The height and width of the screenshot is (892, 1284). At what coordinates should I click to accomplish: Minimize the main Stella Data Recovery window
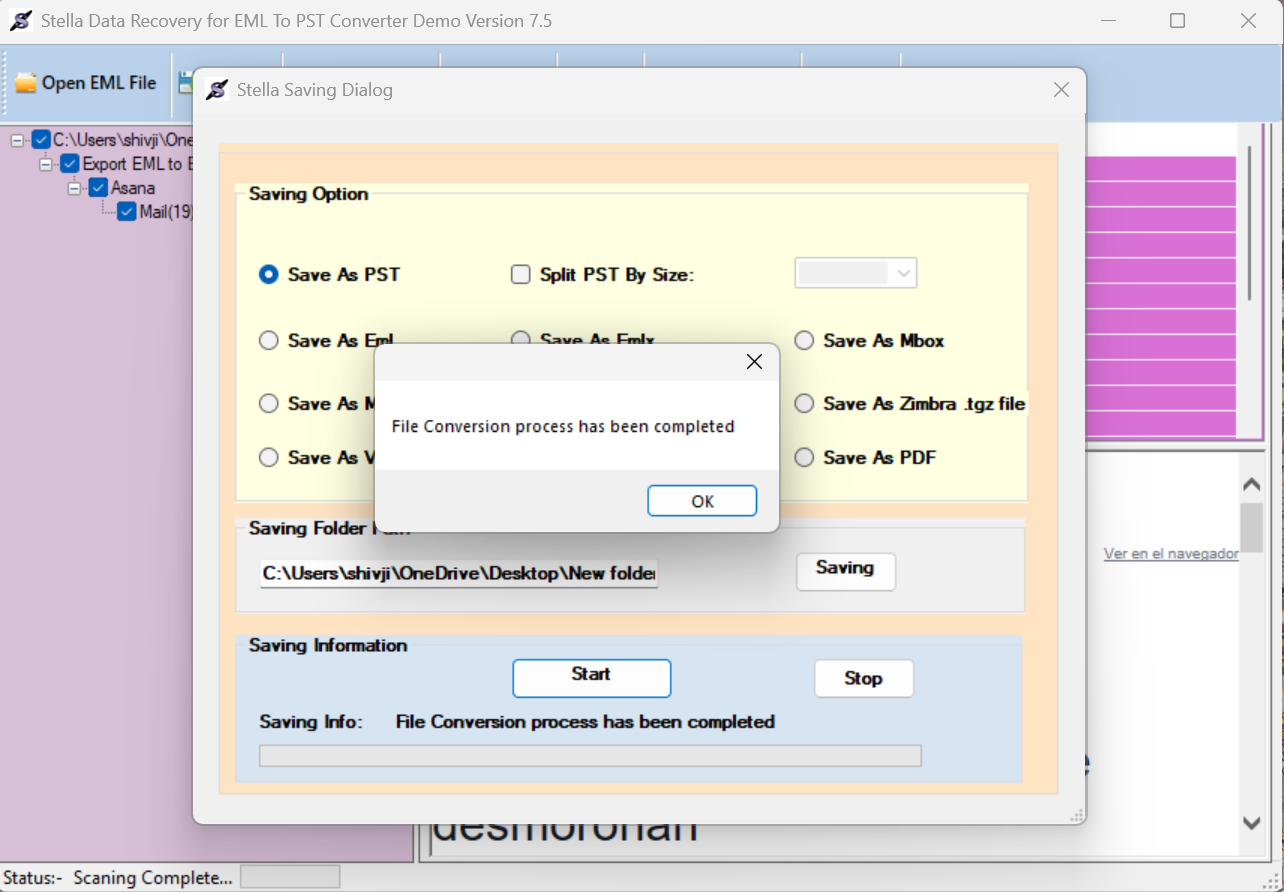click(x=1108, y=20)
